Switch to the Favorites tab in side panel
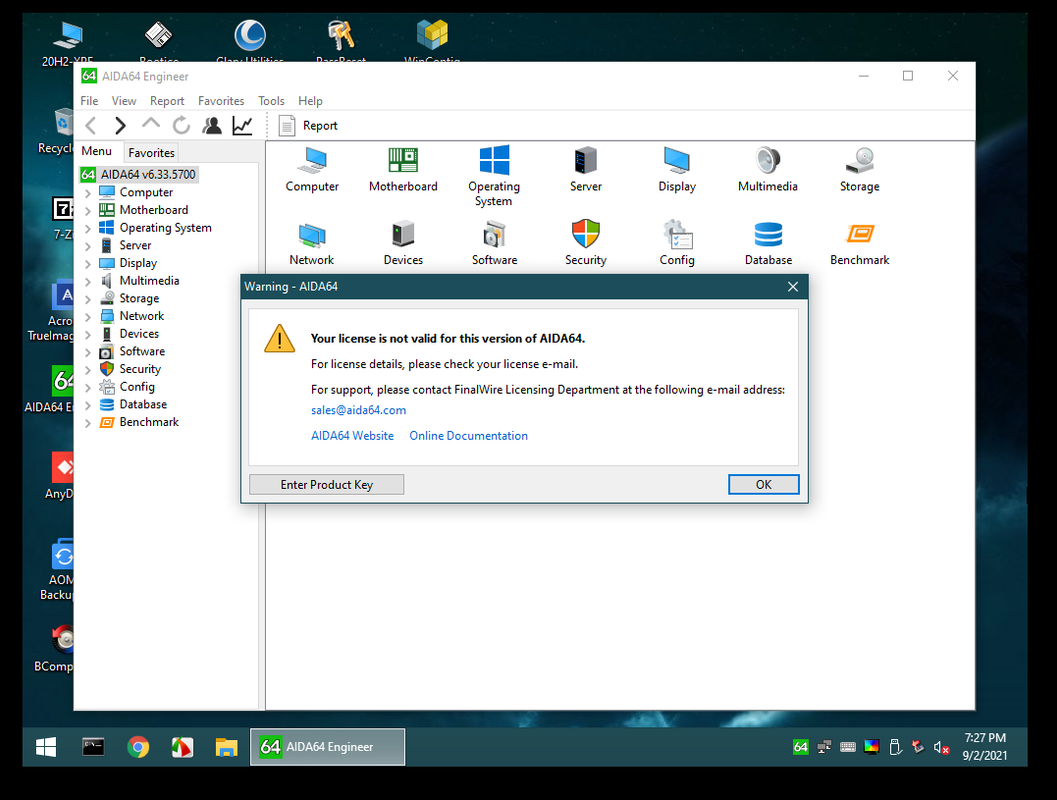 (151, 153)
